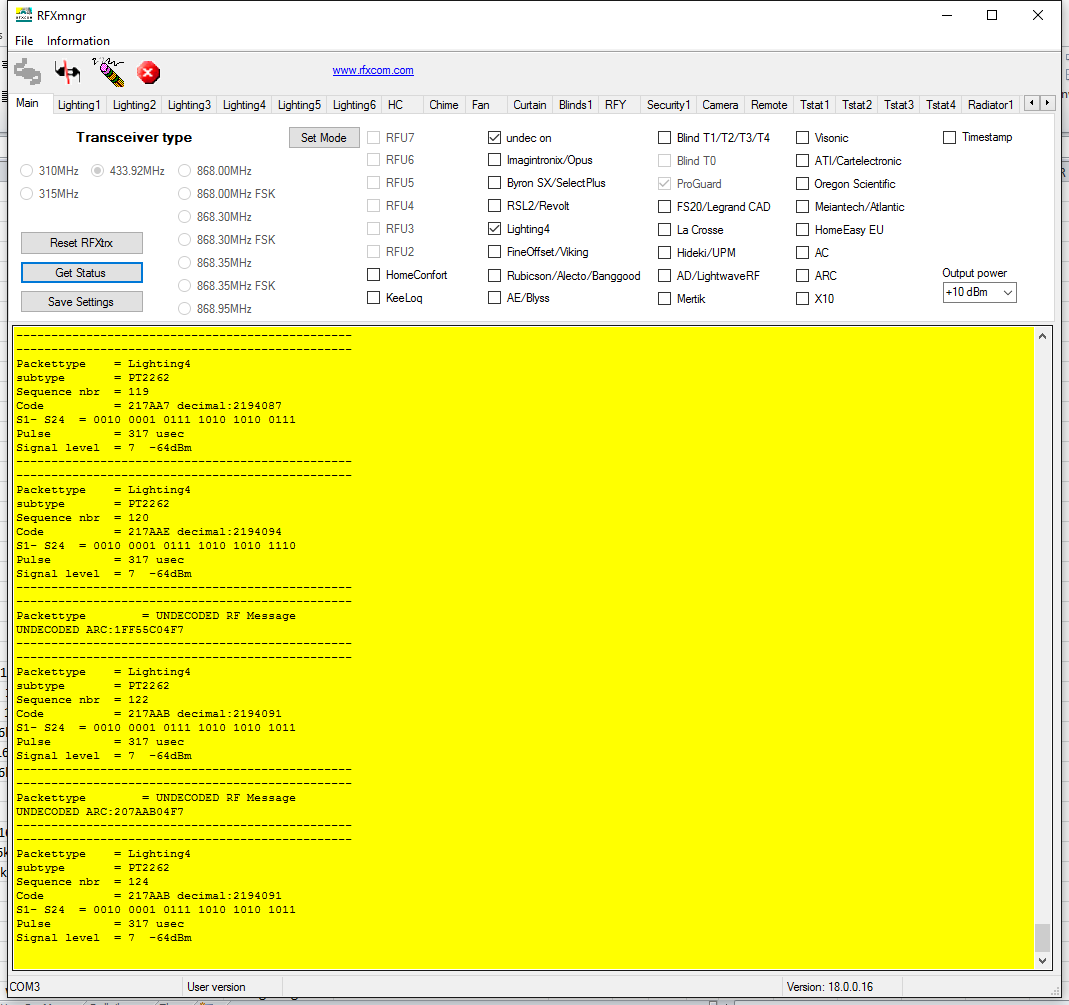Select the 868.35MHz FSK option
The width and height of the screenshot is (1069, 1005).
(x=184, y=286)
